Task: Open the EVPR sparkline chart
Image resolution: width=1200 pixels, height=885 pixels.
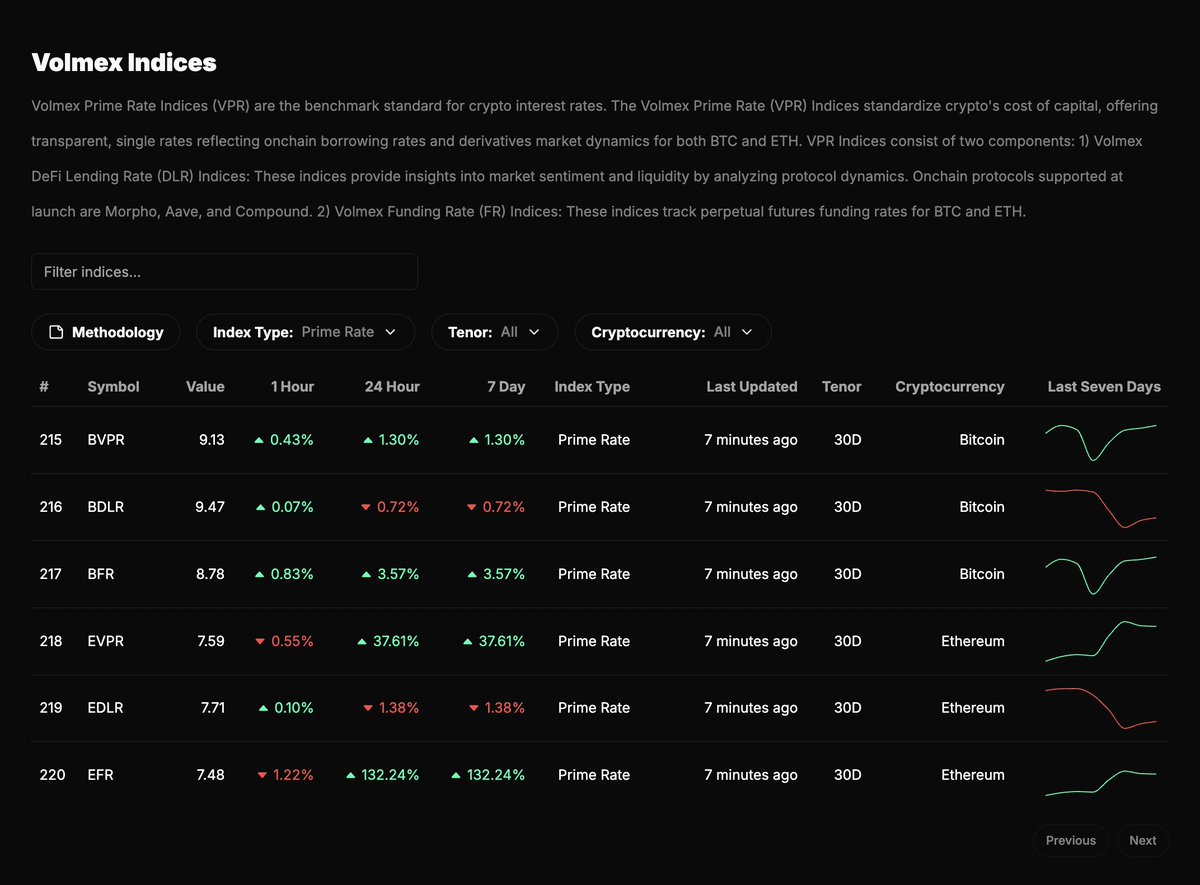Action: click(1101, 641)
